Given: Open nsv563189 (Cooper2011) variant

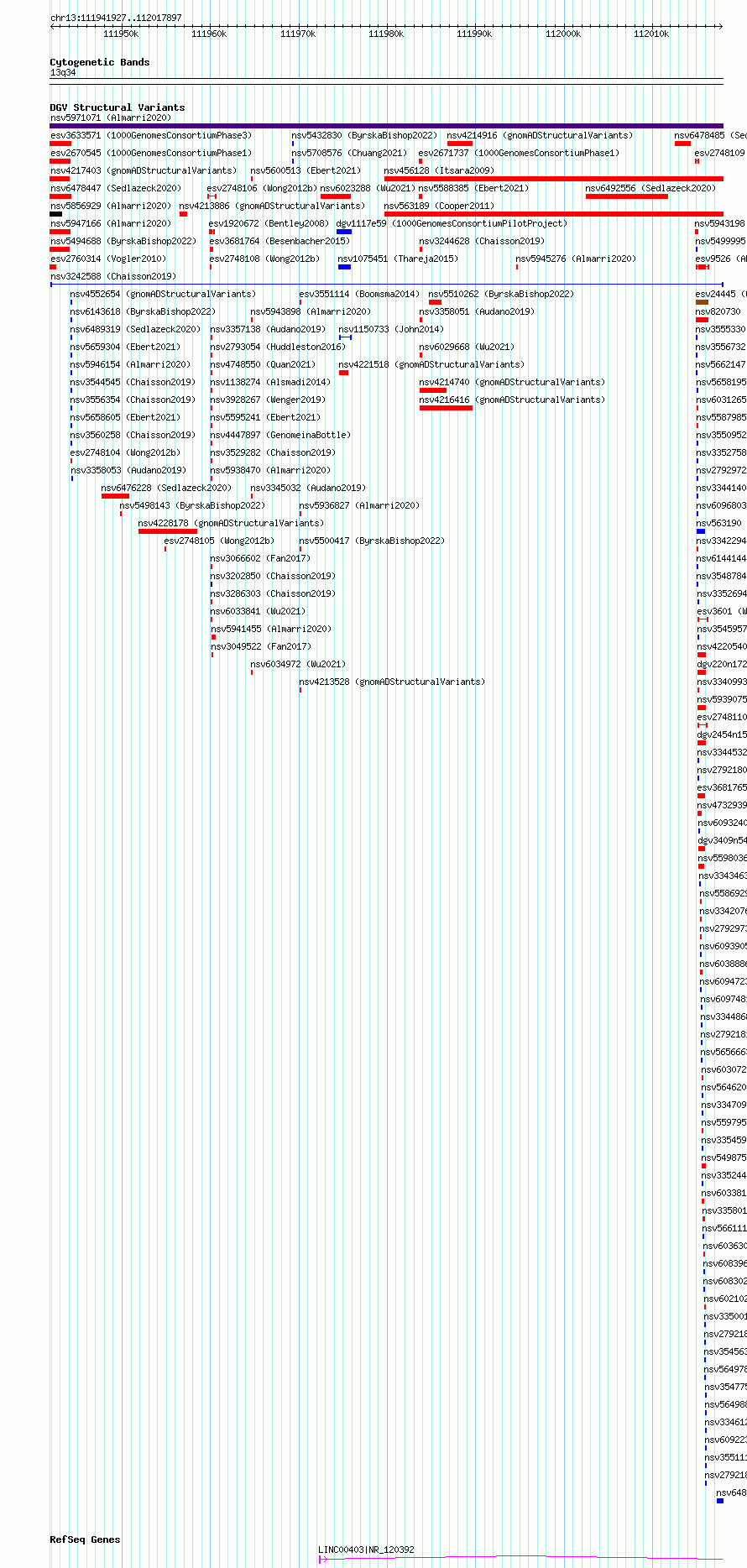Looking at the screenshot, I should click(x=440, y=206).
